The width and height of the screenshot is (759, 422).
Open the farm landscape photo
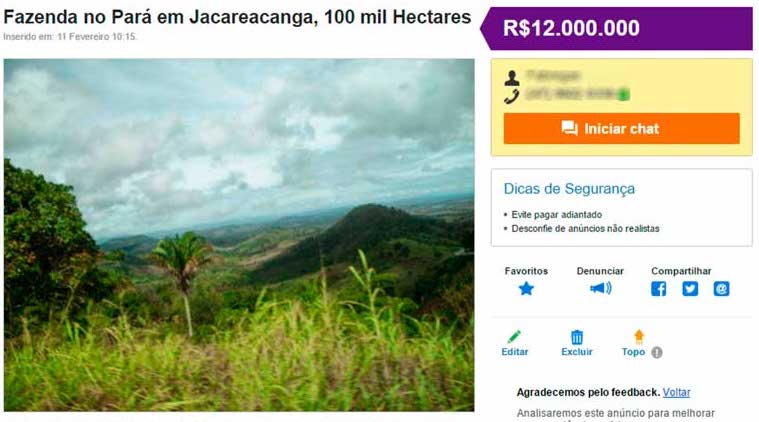239,235
